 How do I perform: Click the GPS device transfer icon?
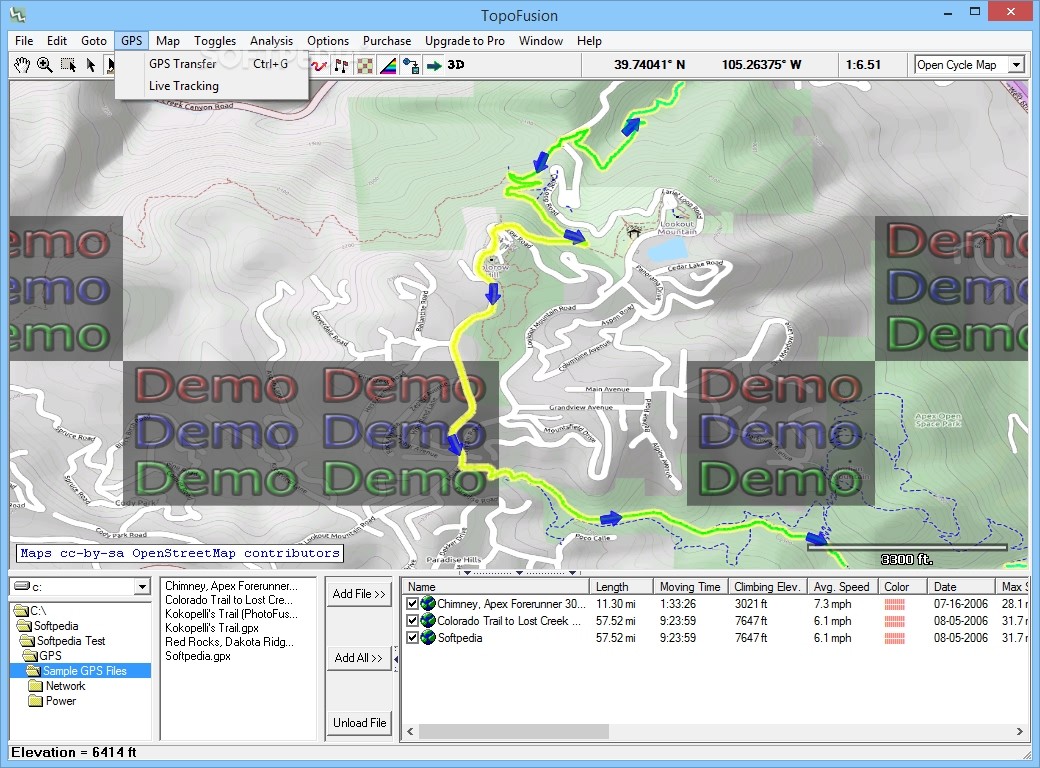click(x=411, y=65)
